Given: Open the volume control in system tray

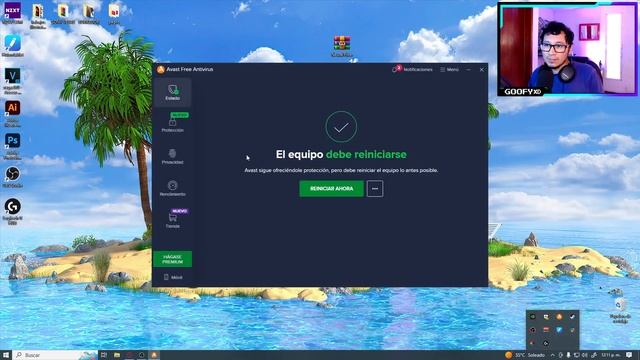Looking at the screenshot, I should pyautogui.click(x=585, y=355).
